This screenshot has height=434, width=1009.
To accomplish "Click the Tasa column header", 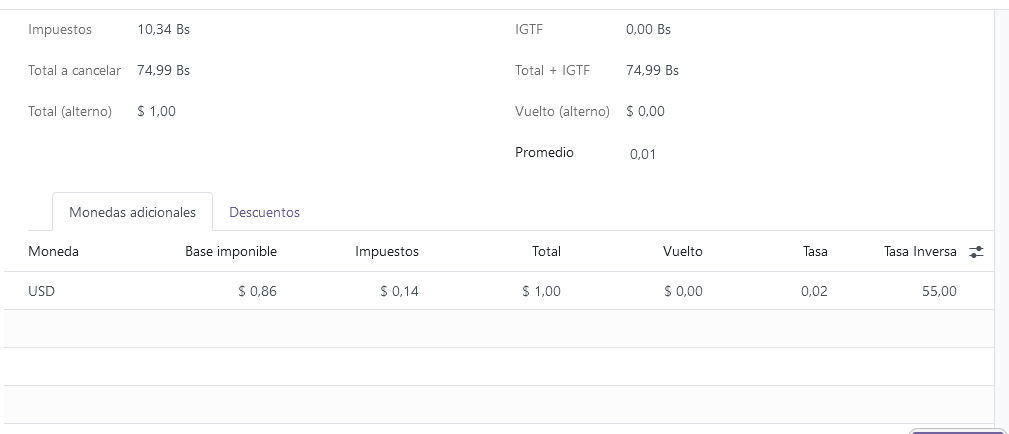I will [815, 252].
